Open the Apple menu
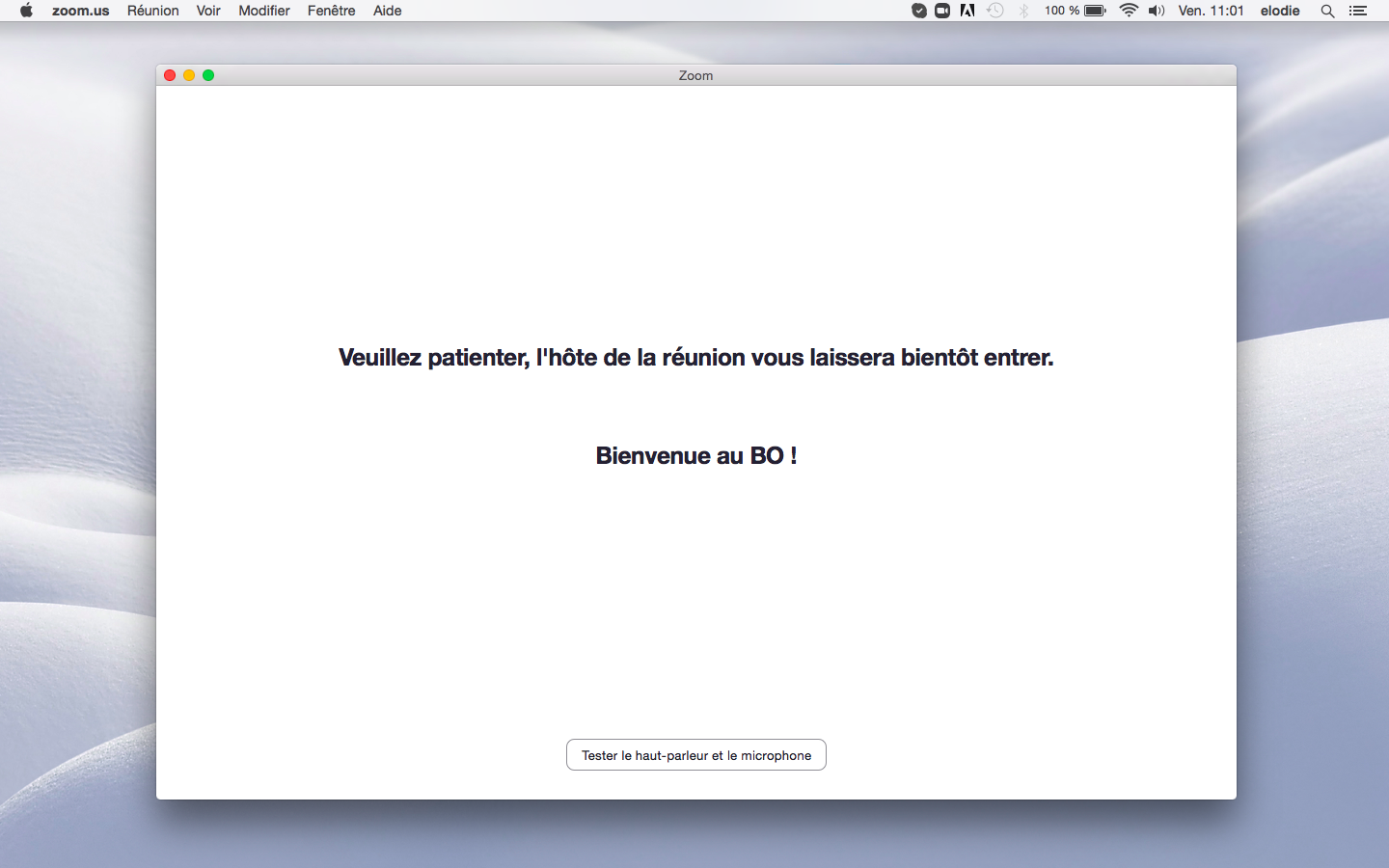Image resolution: width=1389 pixels, height=868 pixels. (x=26, y=11)
